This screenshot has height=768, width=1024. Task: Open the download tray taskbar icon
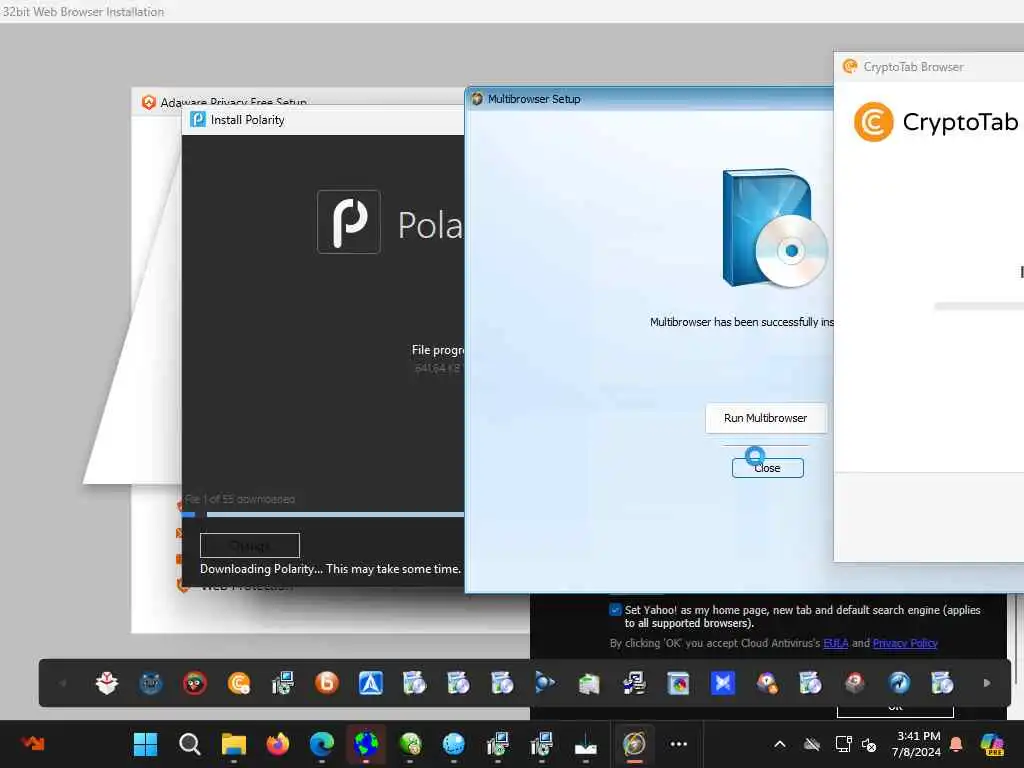pos(586,744)
